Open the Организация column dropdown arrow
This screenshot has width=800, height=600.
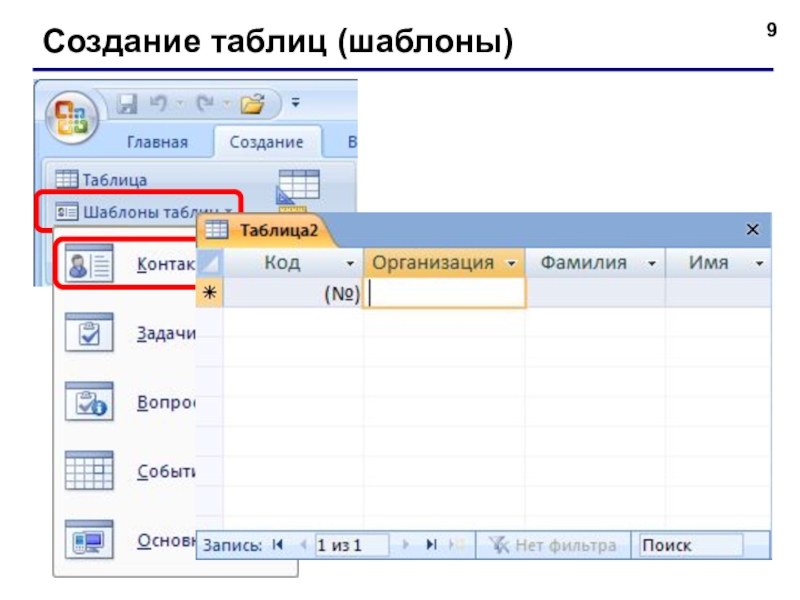511,264
